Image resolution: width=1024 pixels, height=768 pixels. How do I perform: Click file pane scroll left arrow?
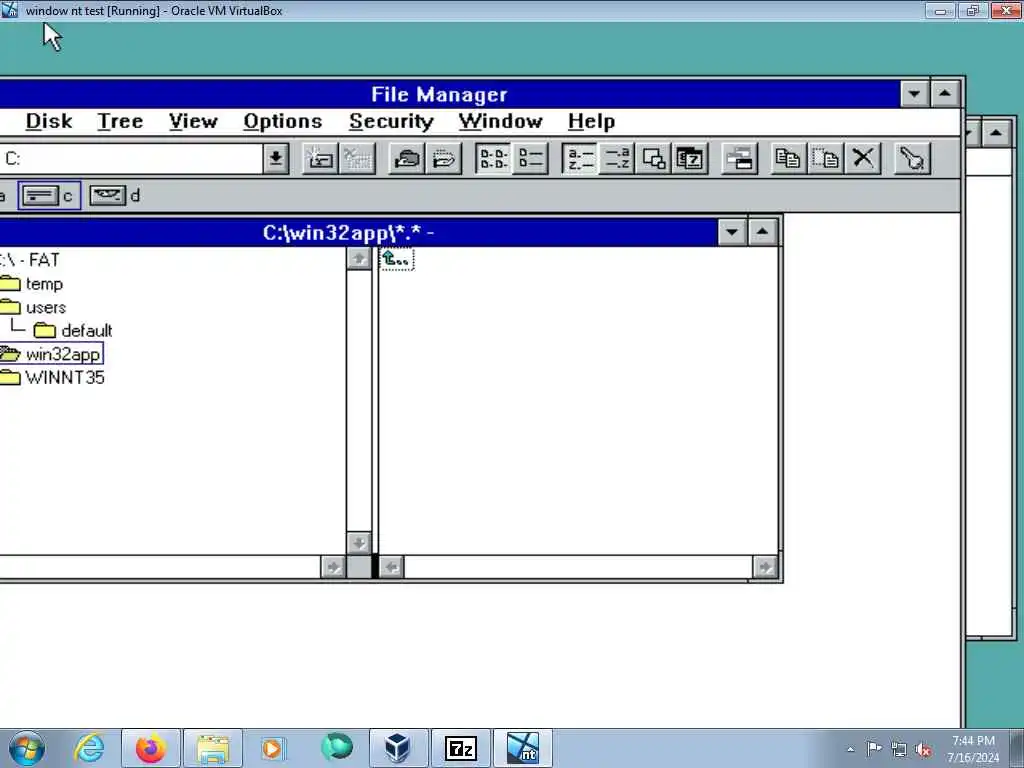click(391, 567)
